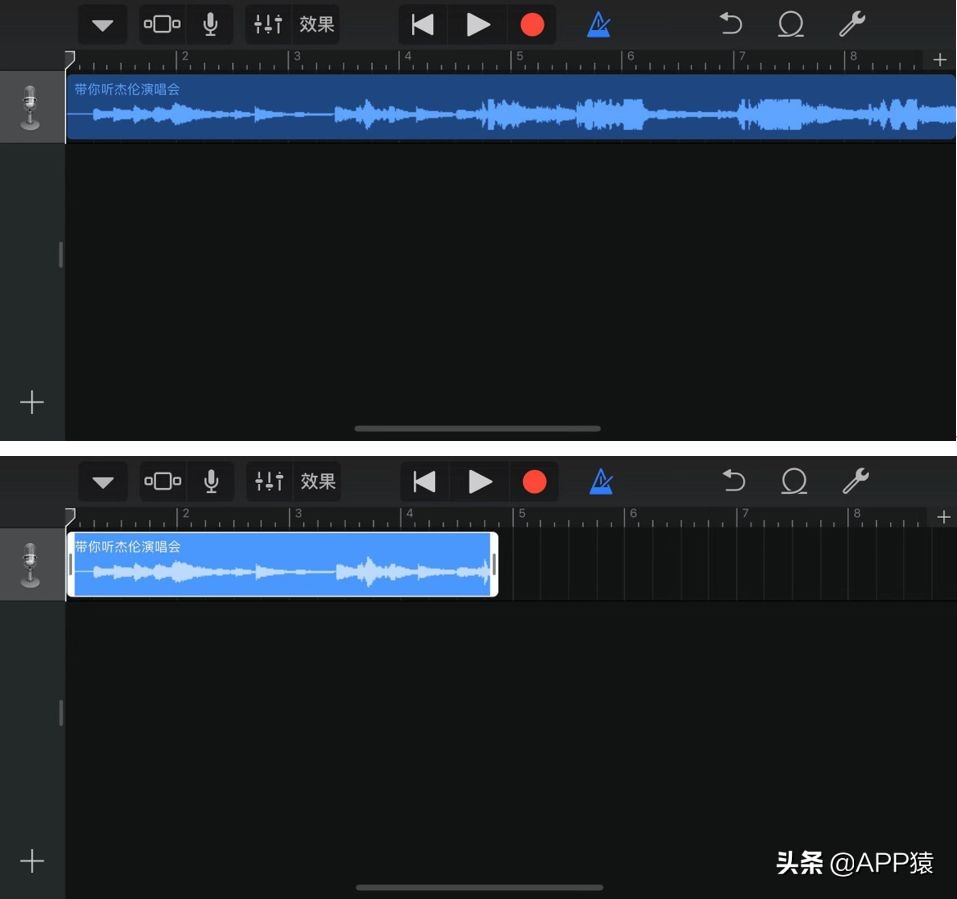Click the tracks view icon in the upper toolbar

(162, 25)
